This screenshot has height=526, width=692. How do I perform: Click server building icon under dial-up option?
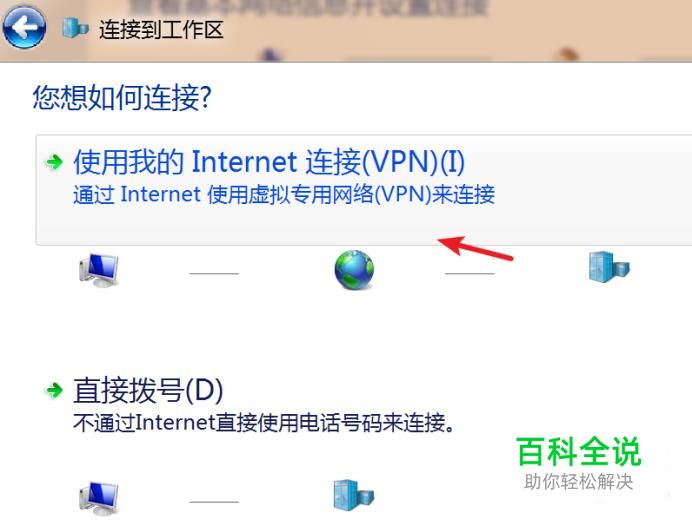coord(354,495)
